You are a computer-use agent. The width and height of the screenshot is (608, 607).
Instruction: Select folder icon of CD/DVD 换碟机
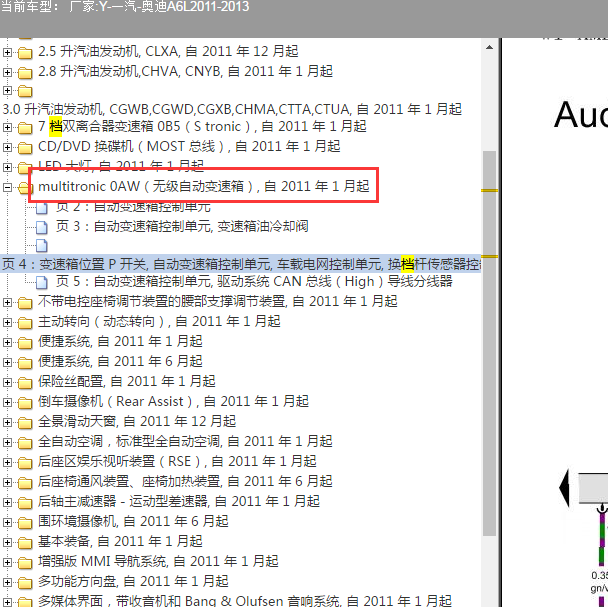(x=25, y=148)
